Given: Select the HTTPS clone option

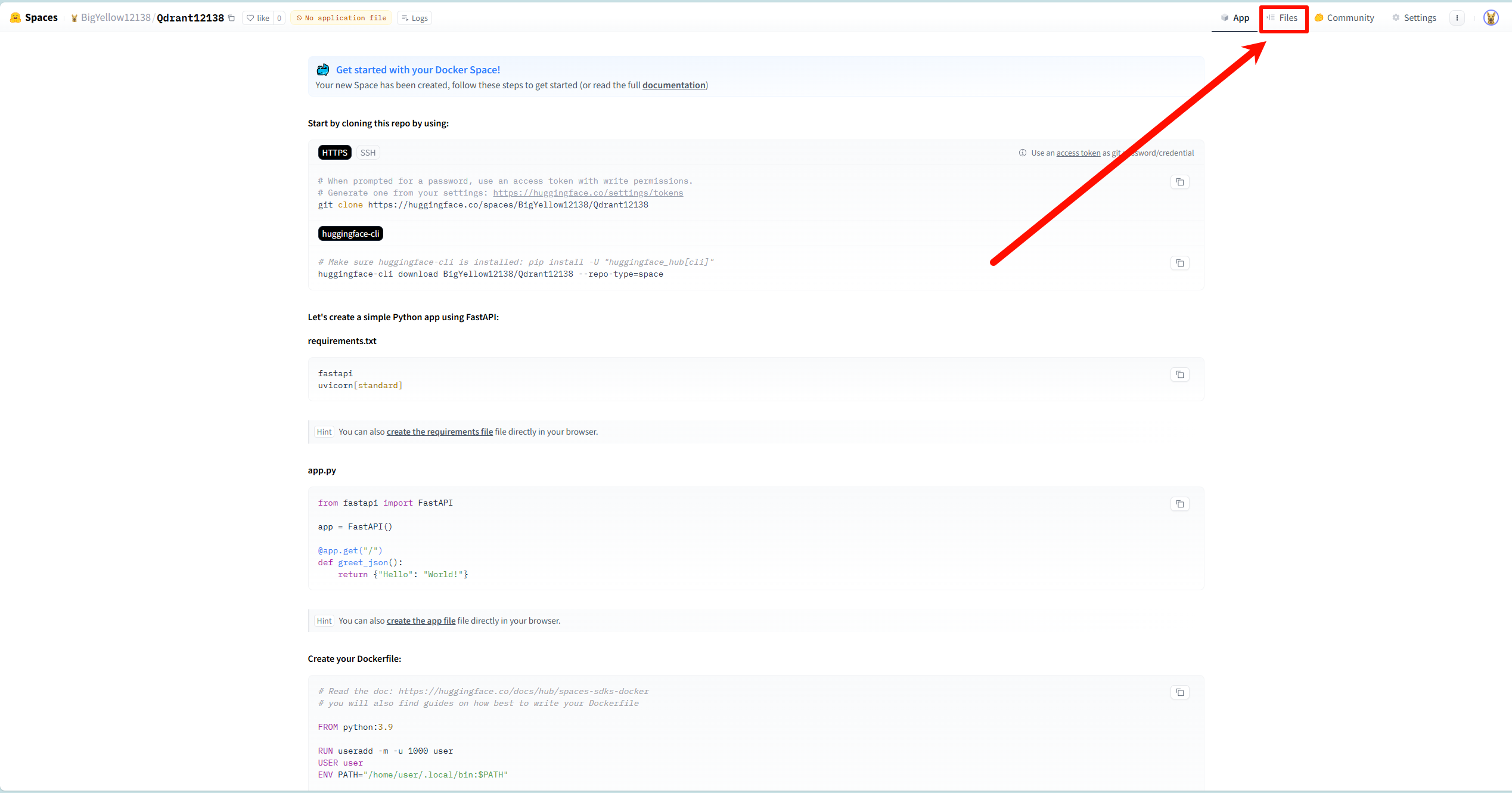Looking at the screenshot, I should 334,153.
